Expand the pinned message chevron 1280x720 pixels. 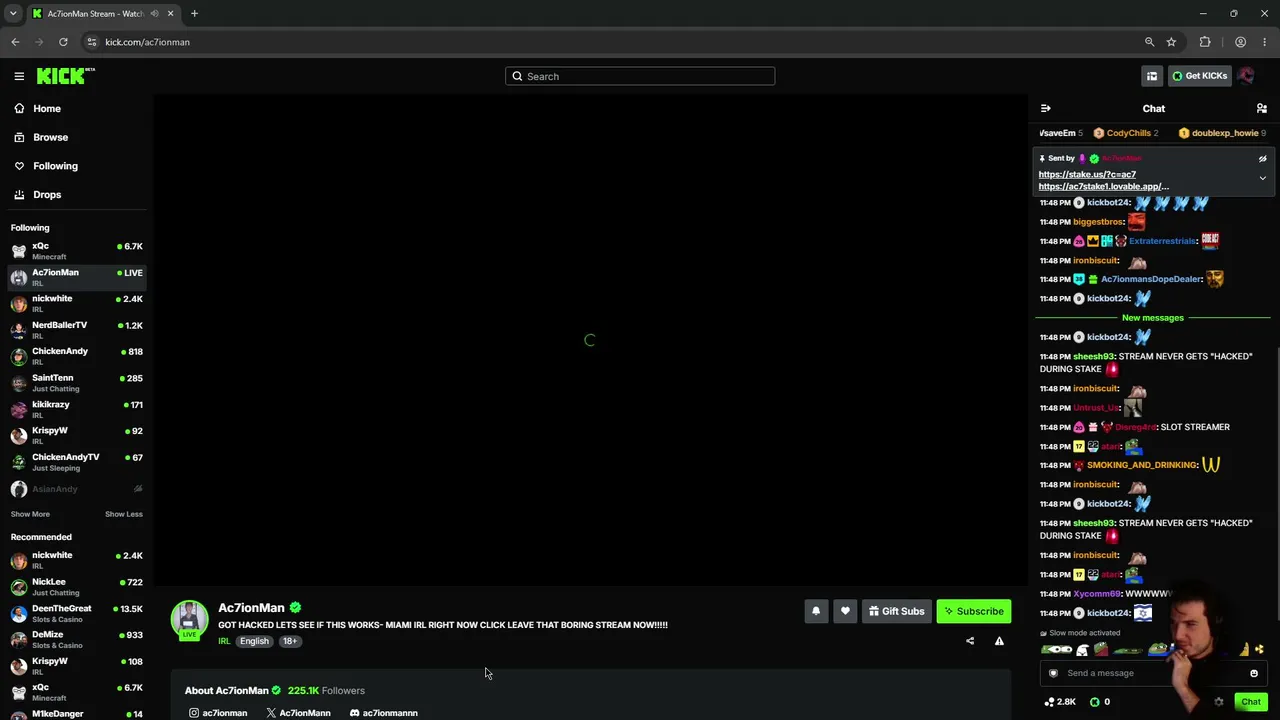(1262, 178)
